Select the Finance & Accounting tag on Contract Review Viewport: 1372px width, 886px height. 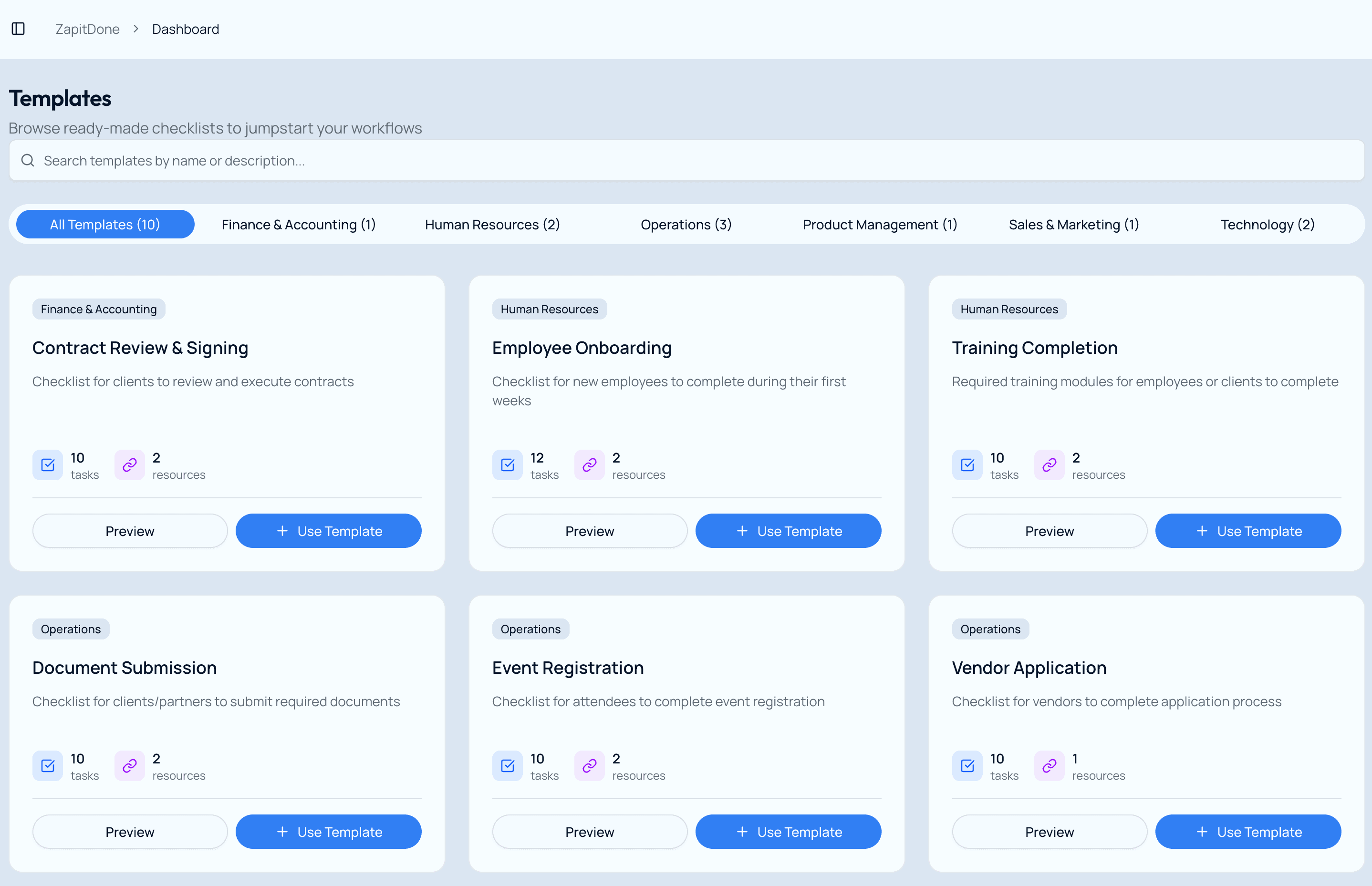coord(98,309)
